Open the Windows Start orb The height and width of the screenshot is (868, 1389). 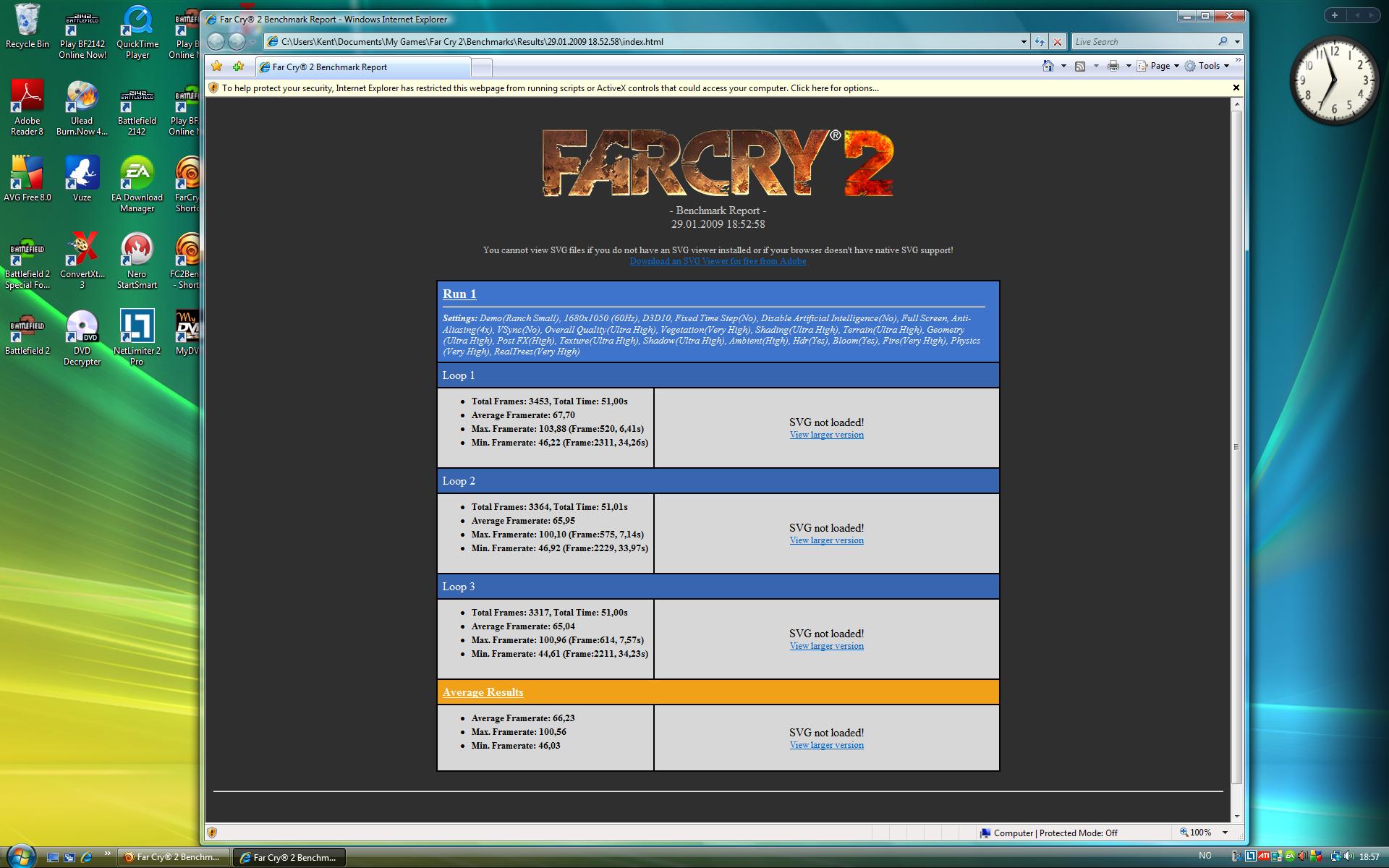(20, 856)
